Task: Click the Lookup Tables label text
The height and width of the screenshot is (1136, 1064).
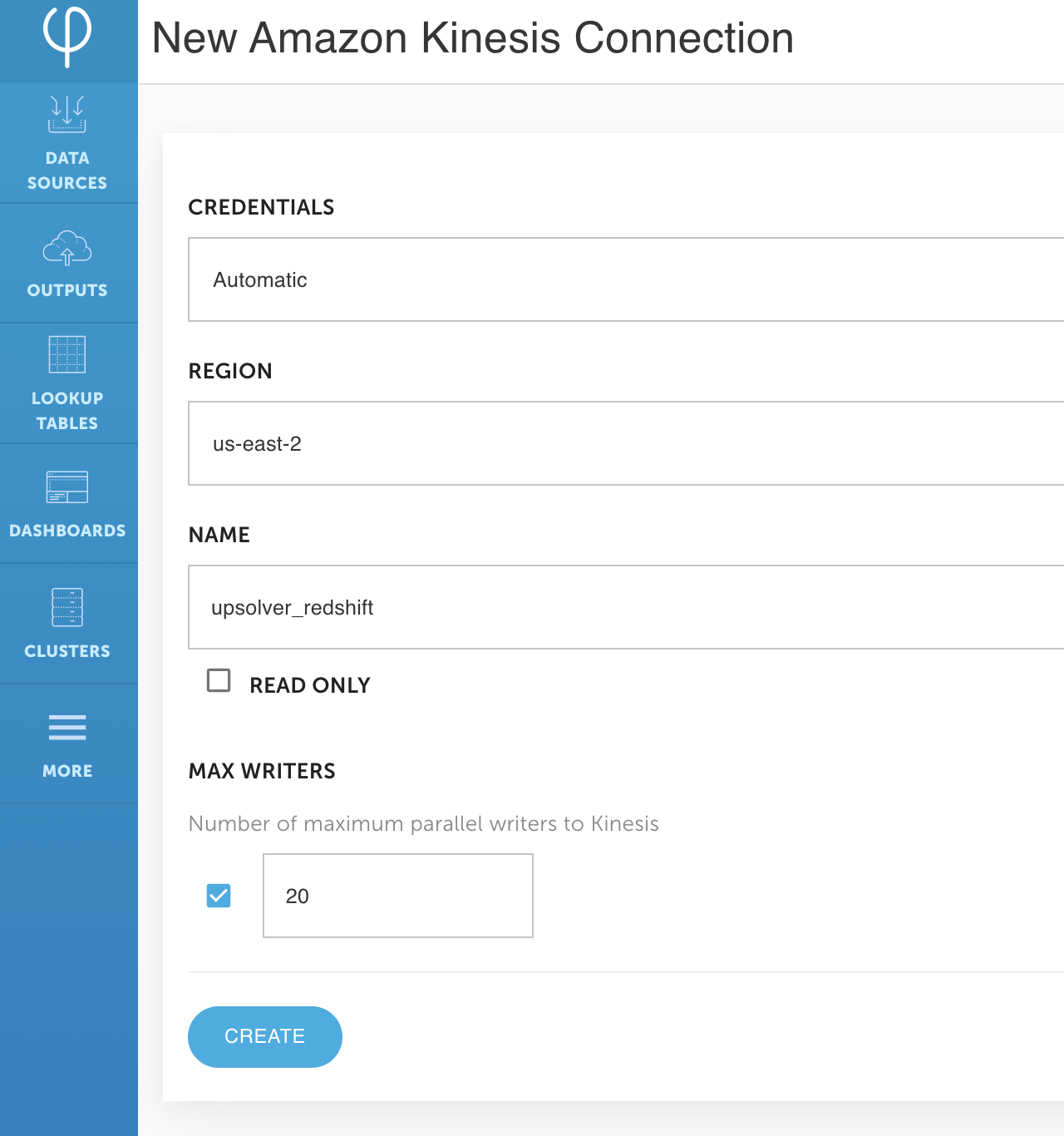Action: coord(67,411)
